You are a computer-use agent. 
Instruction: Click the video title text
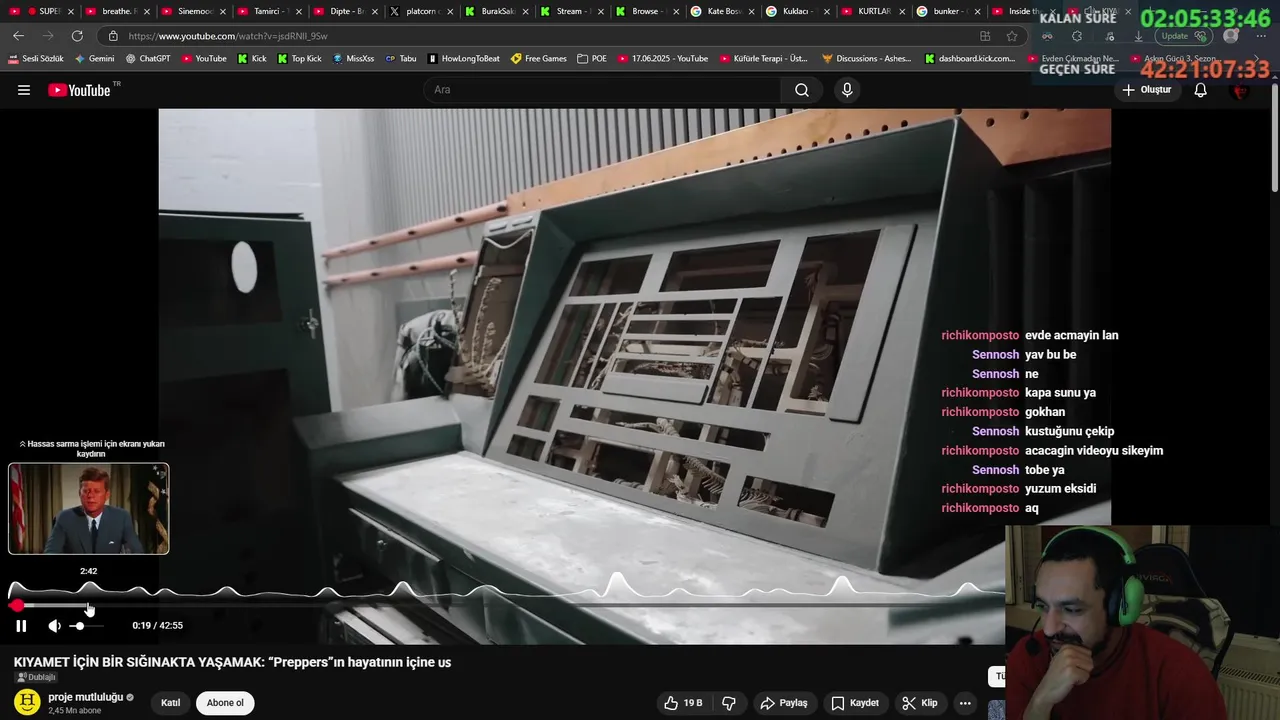coord(232,662)
